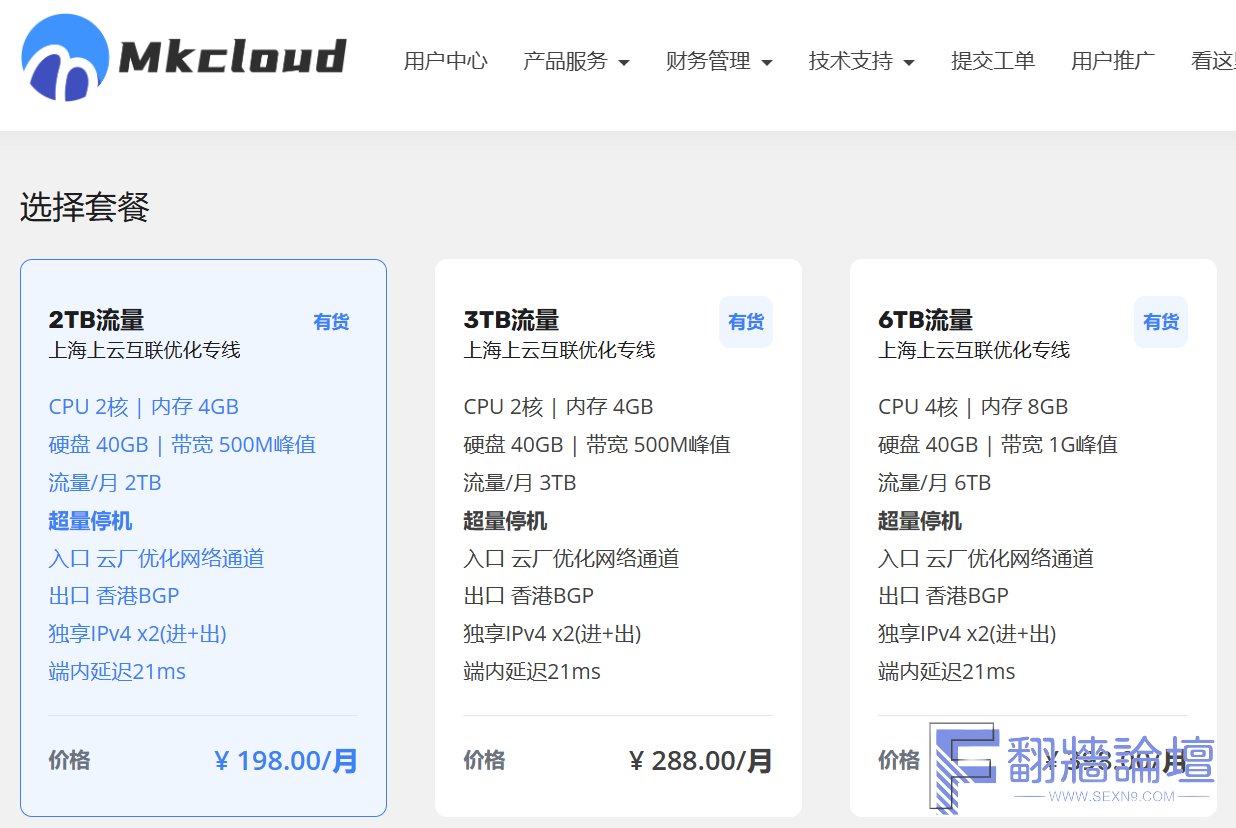This screenshot has width=1236, height=828.
Task: Click the ¥288.00/月 price
Action: [x=701, y=761]
